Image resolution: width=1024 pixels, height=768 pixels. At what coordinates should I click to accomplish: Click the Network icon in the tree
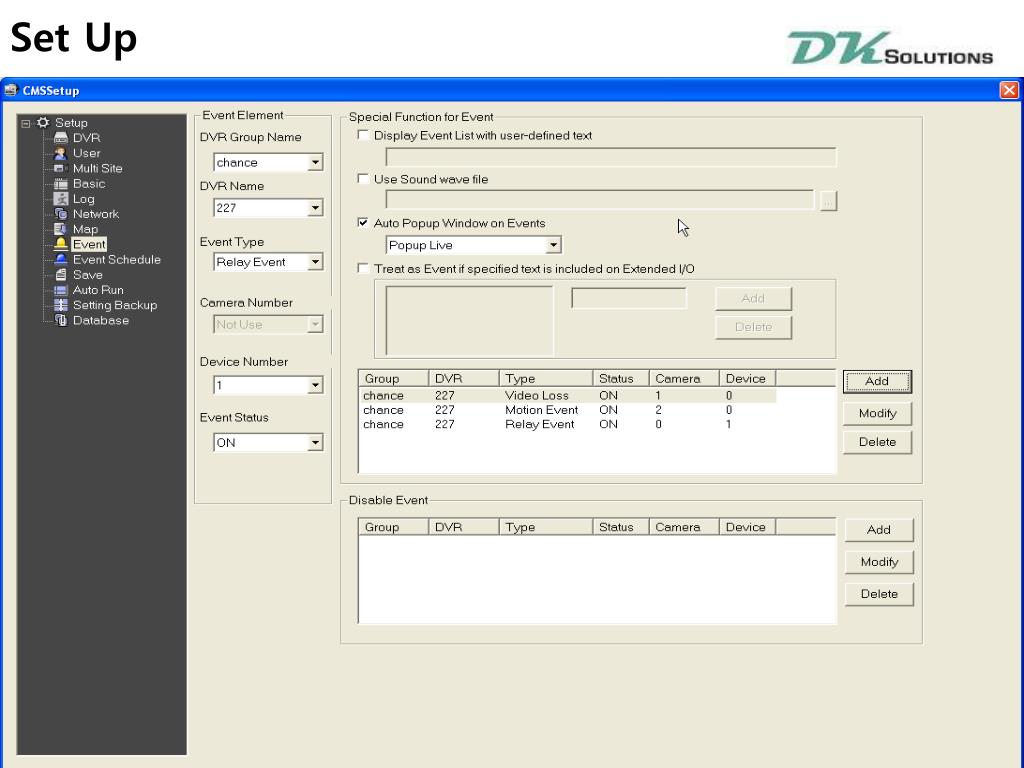pyautogui.click(x=61, y=214)
